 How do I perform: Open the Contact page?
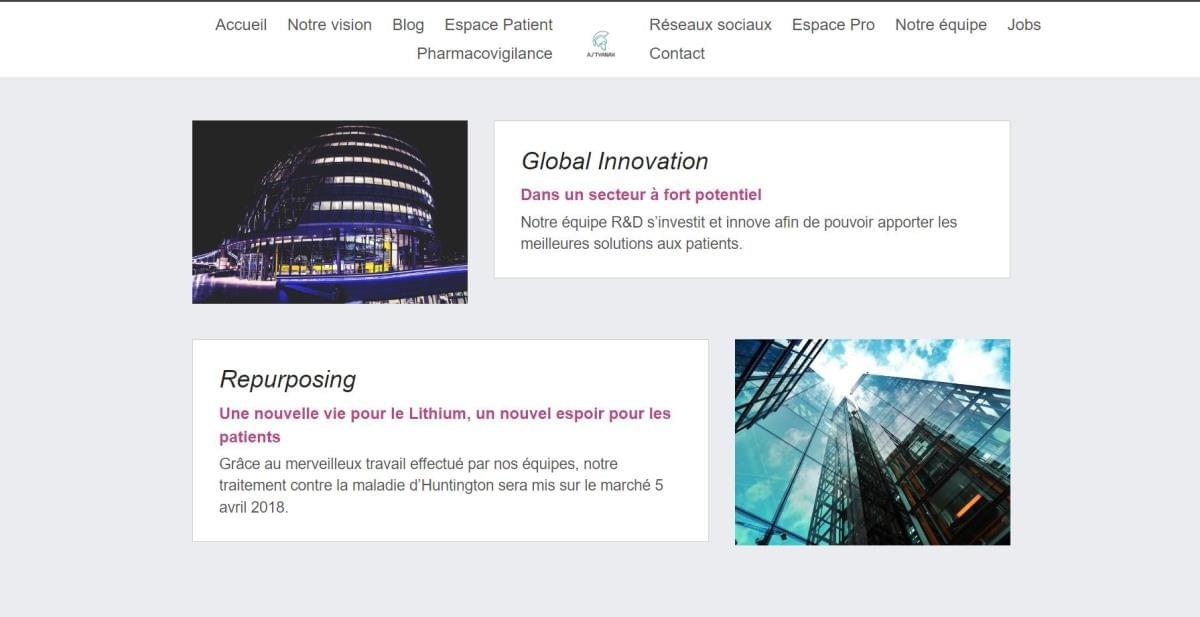coord(677,53)
